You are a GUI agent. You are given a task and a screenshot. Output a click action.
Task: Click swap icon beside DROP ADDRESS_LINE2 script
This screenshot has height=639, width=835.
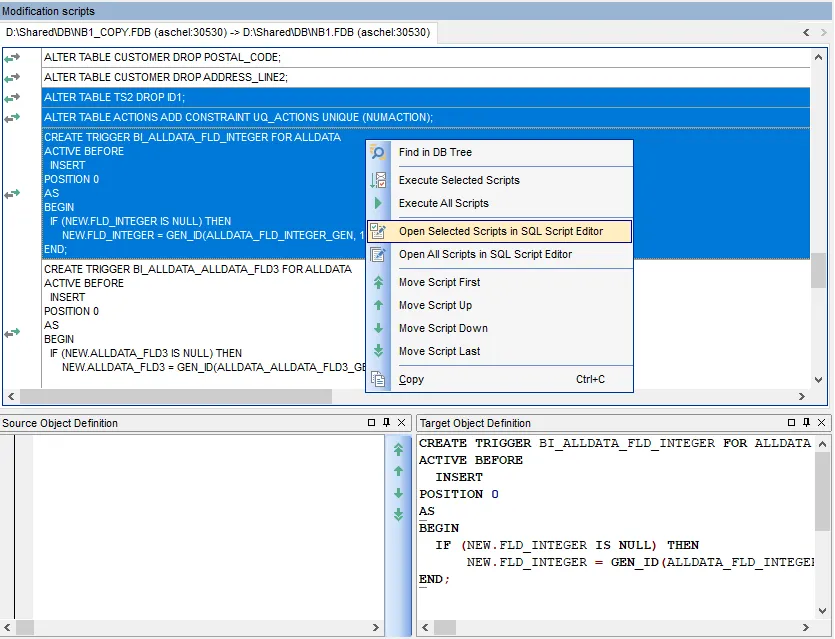tap(12, 78)
